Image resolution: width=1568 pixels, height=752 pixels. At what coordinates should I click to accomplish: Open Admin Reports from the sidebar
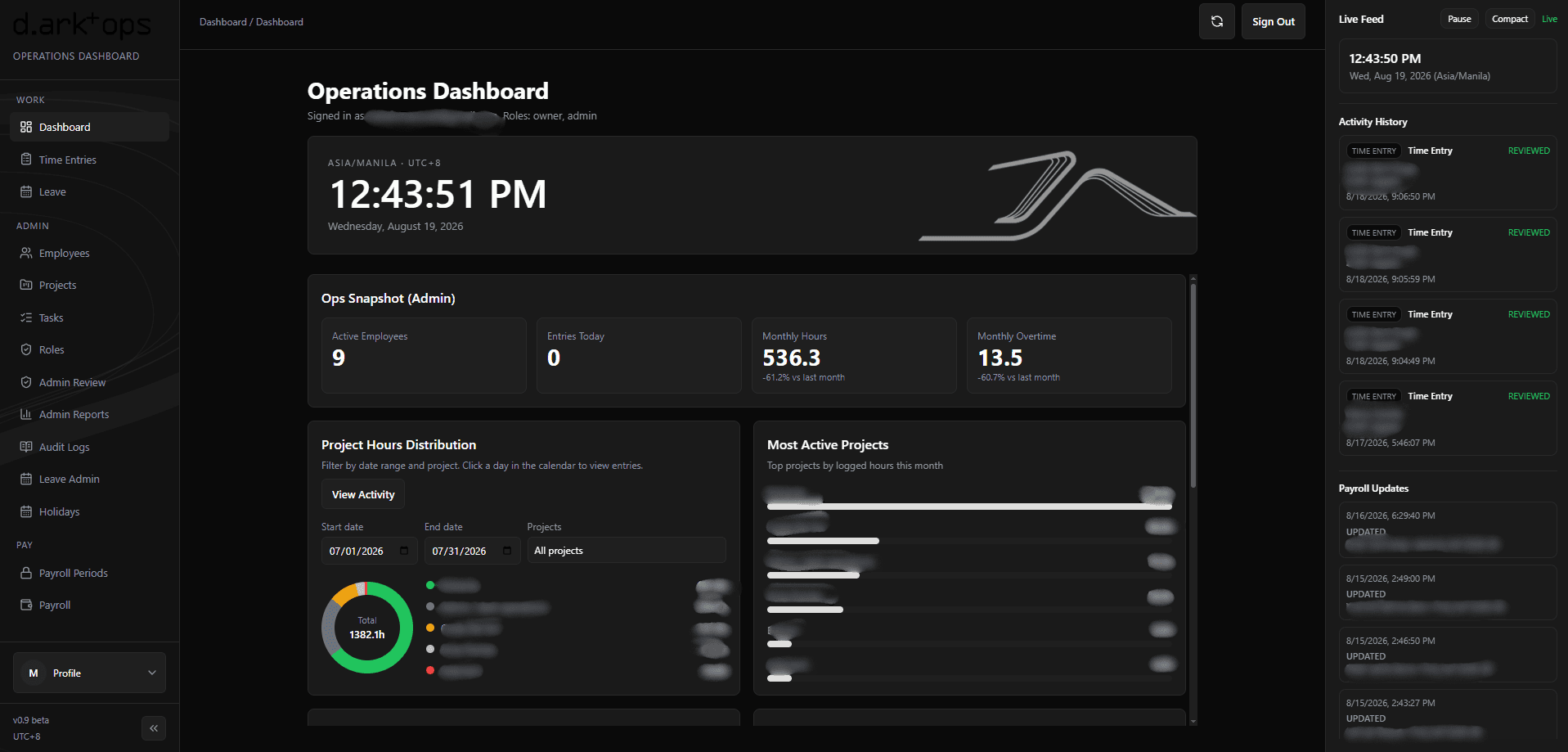pos(90,414)
